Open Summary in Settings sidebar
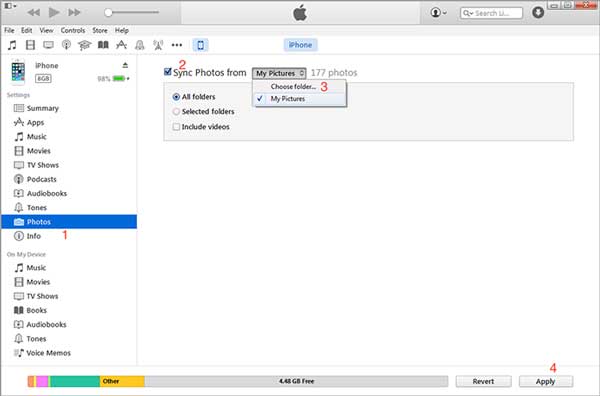The image size is (600, 396). pos(69,108)
